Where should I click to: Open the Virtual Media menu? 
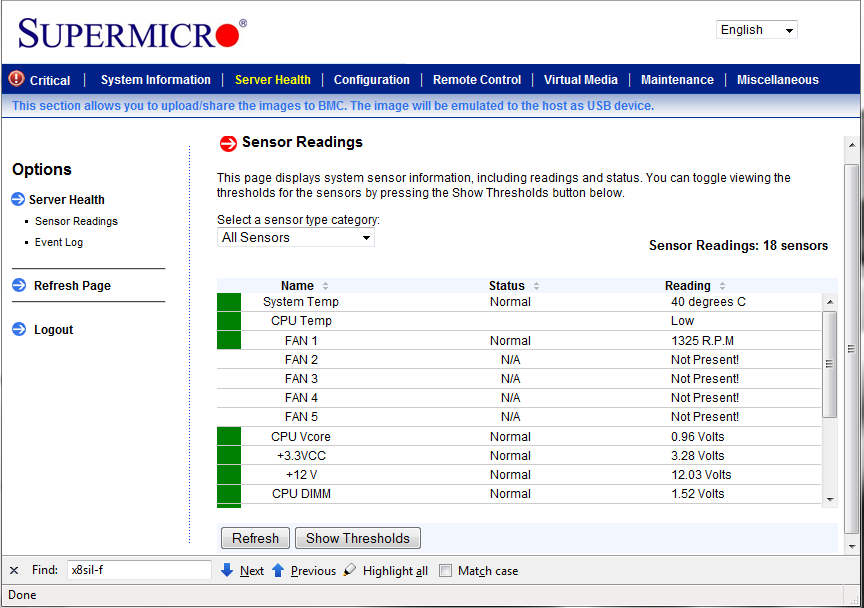[580, 80]
